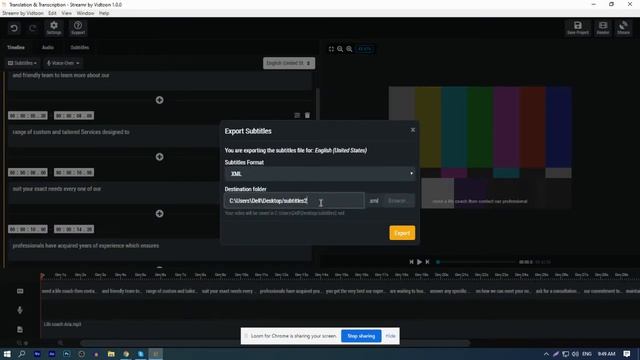Open the Streamr by Vidtoon menu

click(23, 13)
